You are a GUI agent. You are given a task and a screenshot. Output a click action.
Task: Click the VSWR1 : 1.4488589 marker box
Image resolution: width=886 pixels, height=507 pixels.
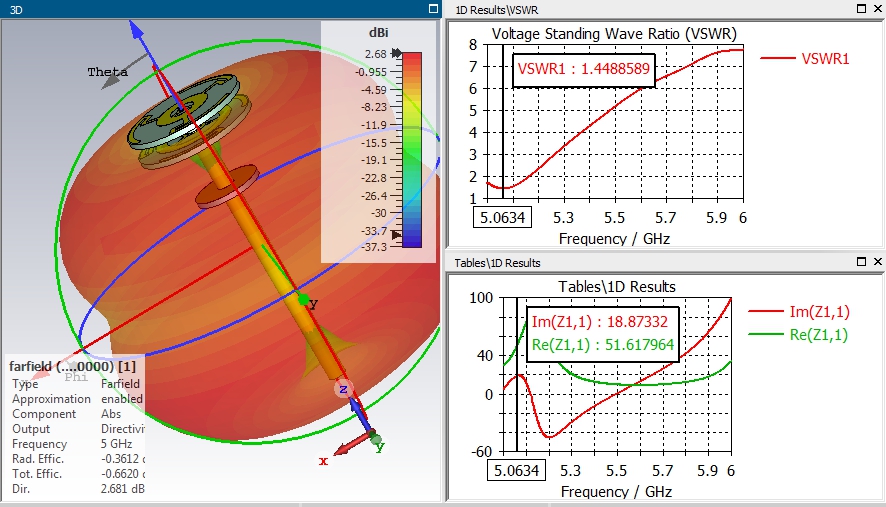pyautogui.click(x=584, y=70)
